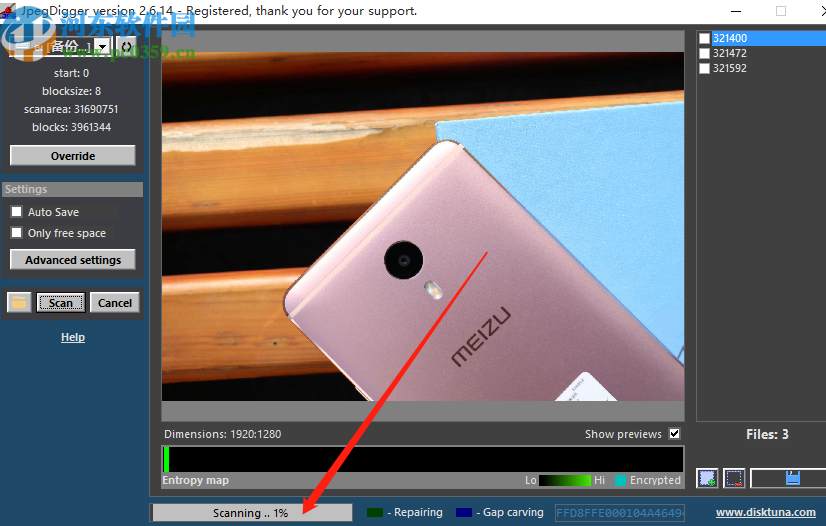Click the start: 0 value
This screenshot has height=526, width=826.
(x=71, y=73)
